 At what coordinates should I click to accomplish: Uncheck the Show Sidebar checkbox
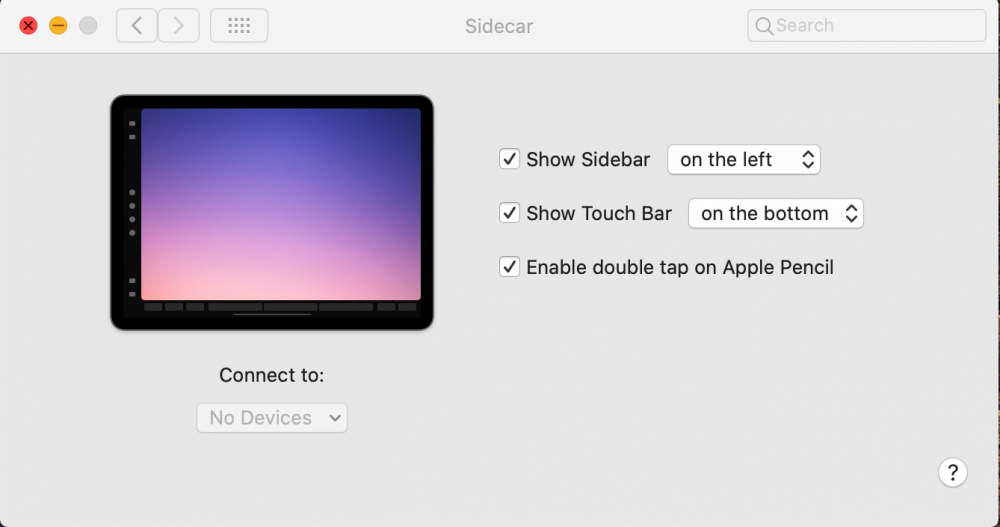coord(509,159)
